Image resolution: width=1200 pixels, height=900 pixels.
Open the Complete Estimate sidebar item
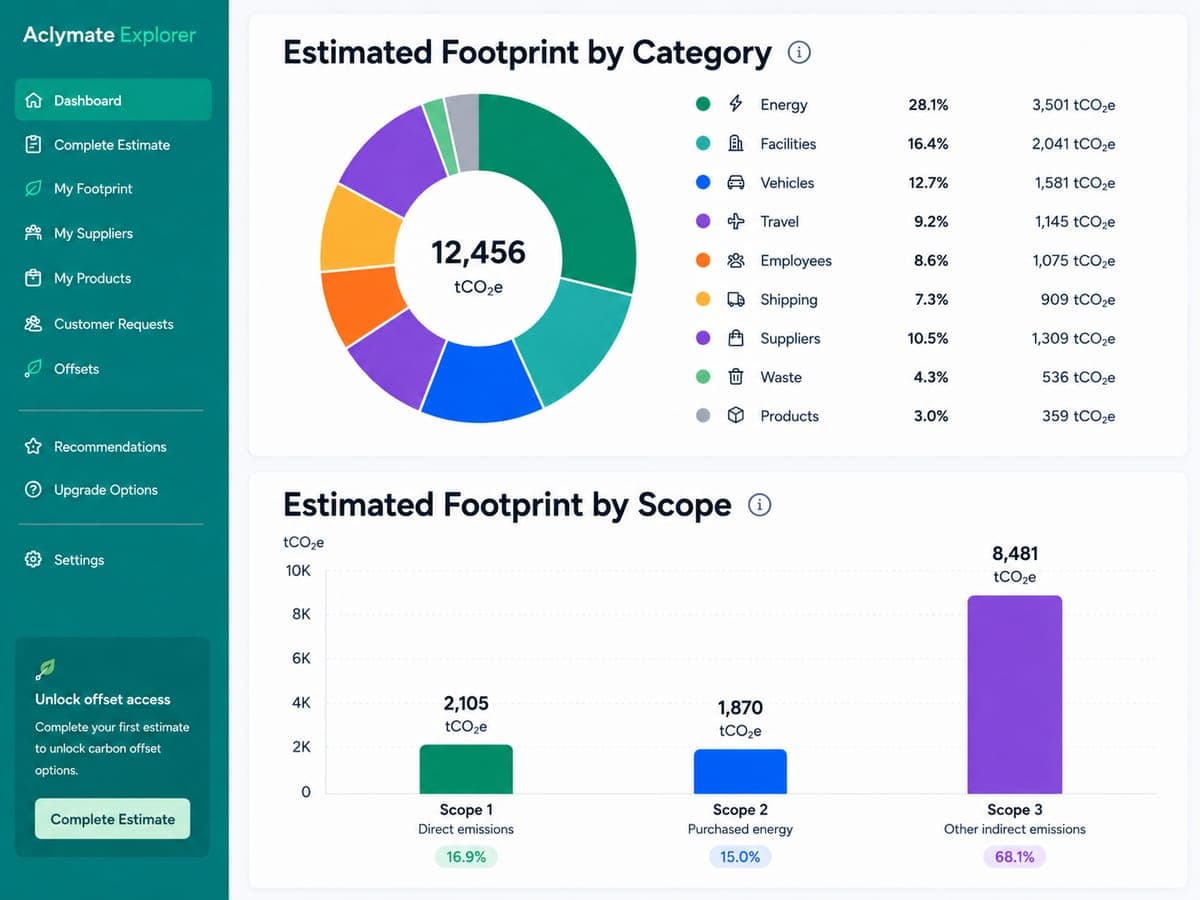point(113,144)
